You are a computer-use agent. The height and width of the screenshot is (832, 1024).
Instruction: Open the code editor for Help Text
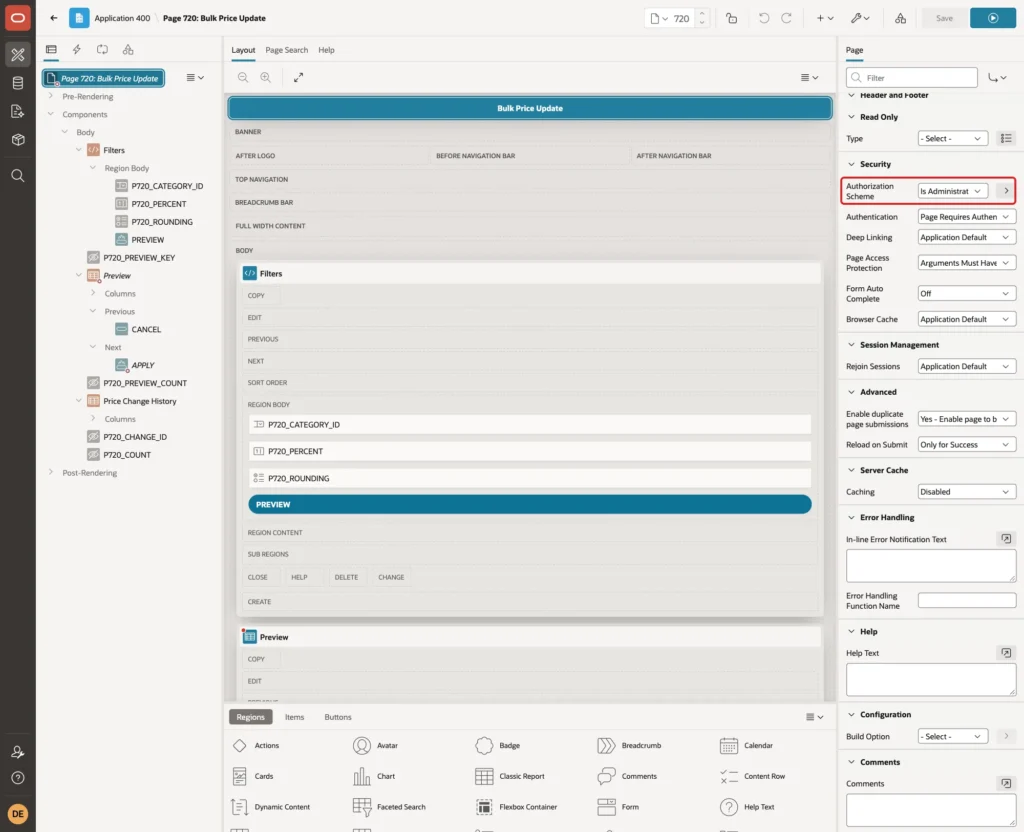coord(1006,652)
